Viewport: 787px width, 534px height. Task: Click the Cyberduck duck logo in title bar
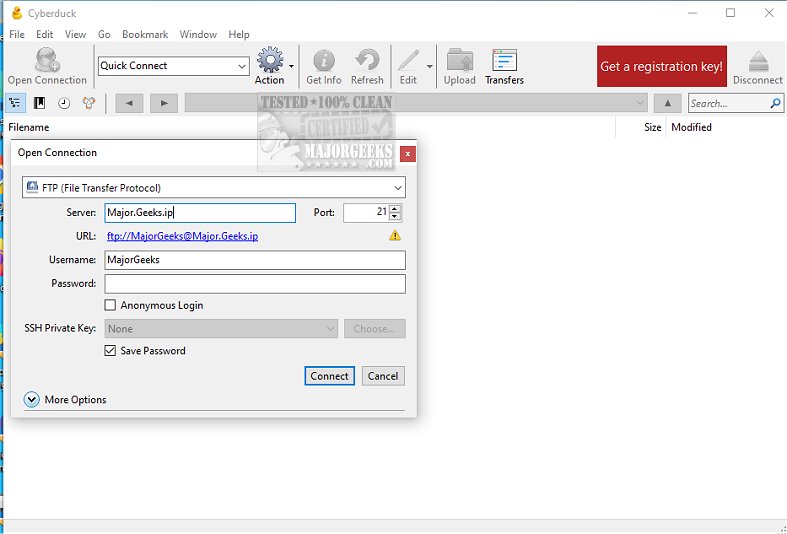coord(17,13)
